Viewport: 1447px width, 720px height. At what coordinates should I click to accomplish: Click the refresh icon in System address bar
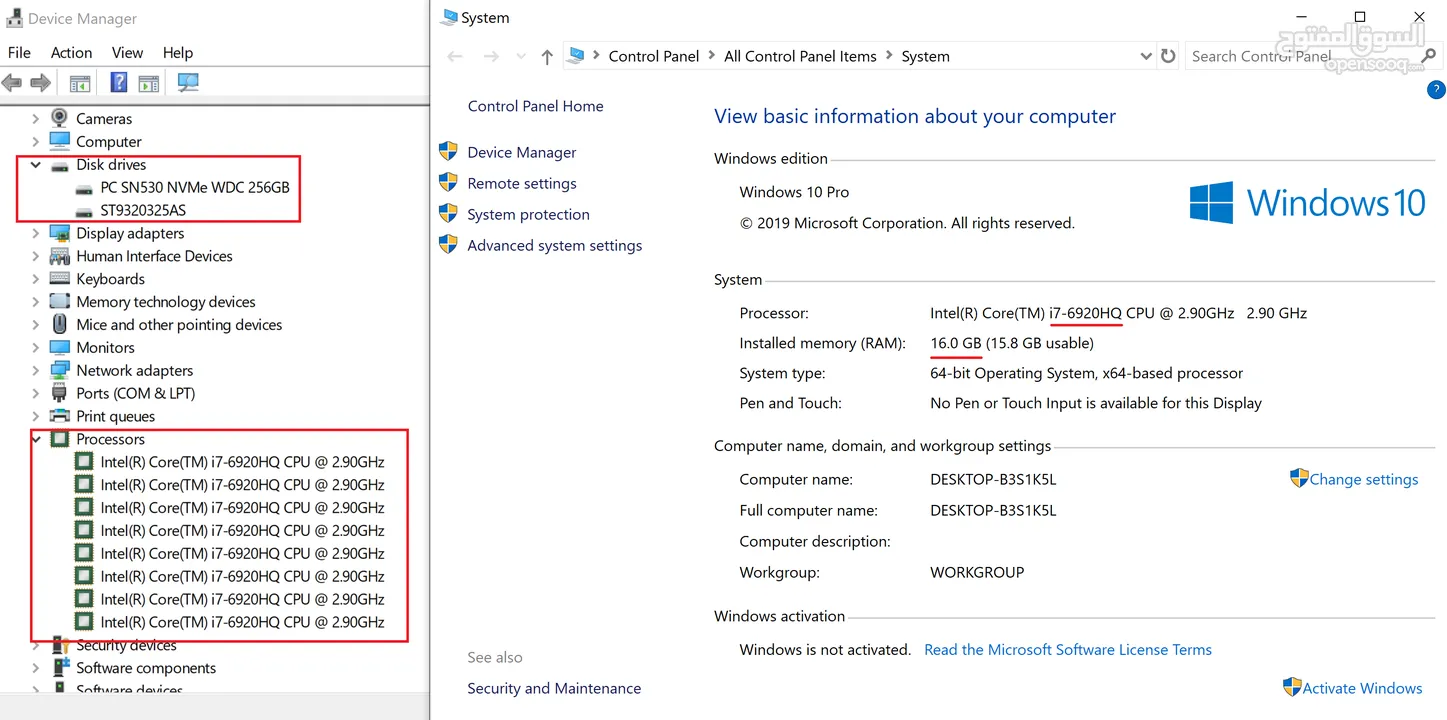[x=1167, y=56]
